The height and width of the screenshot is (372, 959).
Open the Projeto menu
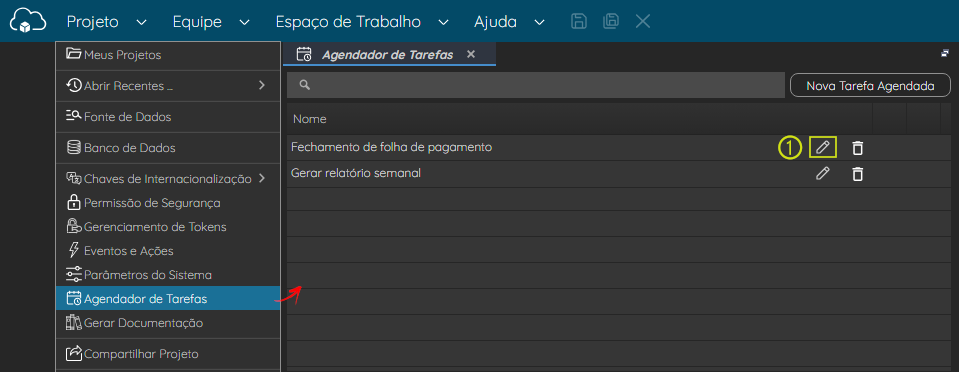[x=92, y=22]
